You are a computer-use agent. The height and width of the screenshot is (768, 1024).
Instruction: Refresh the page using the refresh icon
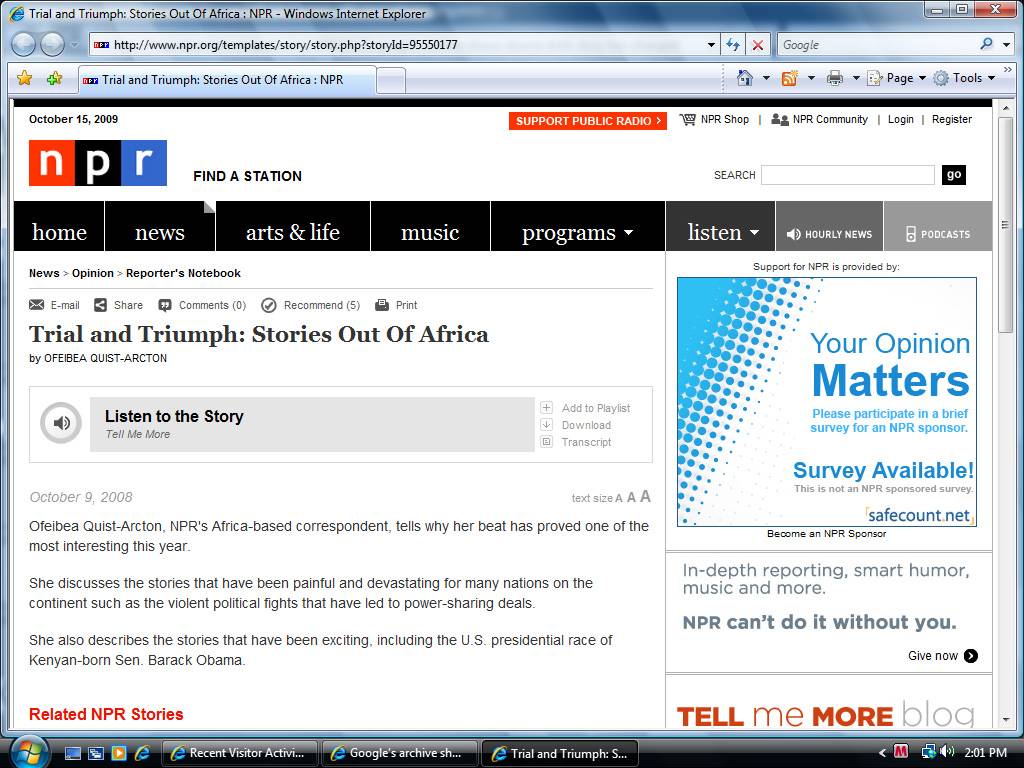pos(733,45)
